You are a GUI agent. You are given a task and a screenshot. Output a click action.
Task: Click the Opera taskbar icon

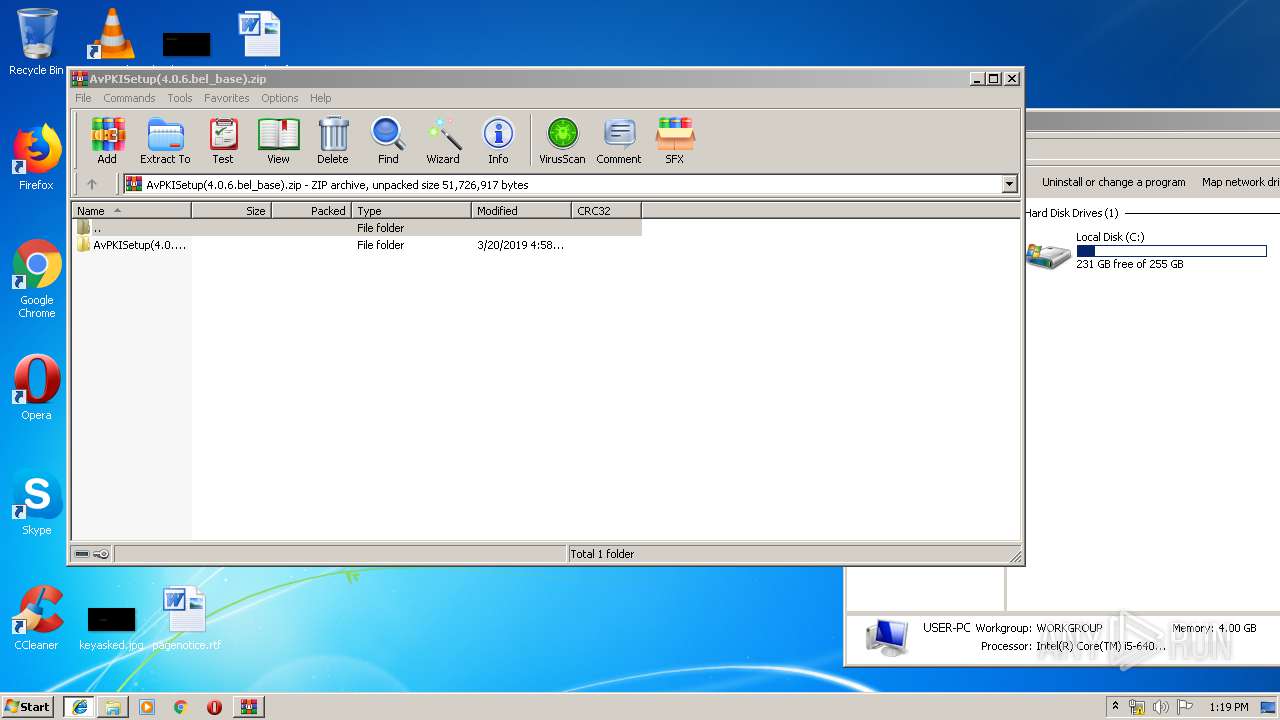click(215, 706)
